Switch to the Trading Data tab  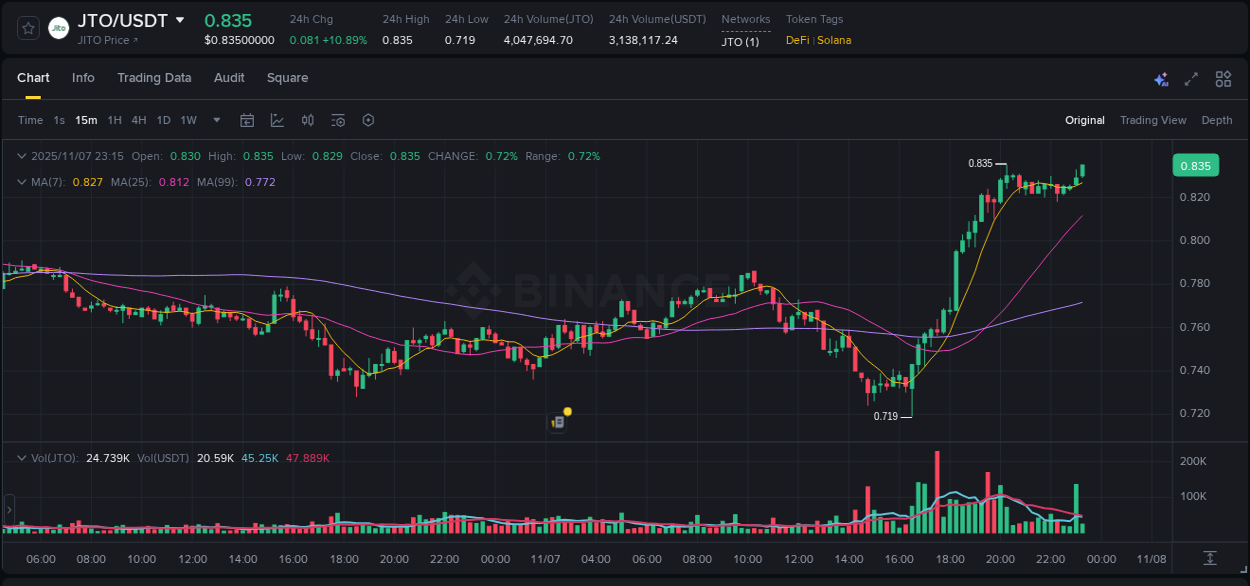[154, 77]
